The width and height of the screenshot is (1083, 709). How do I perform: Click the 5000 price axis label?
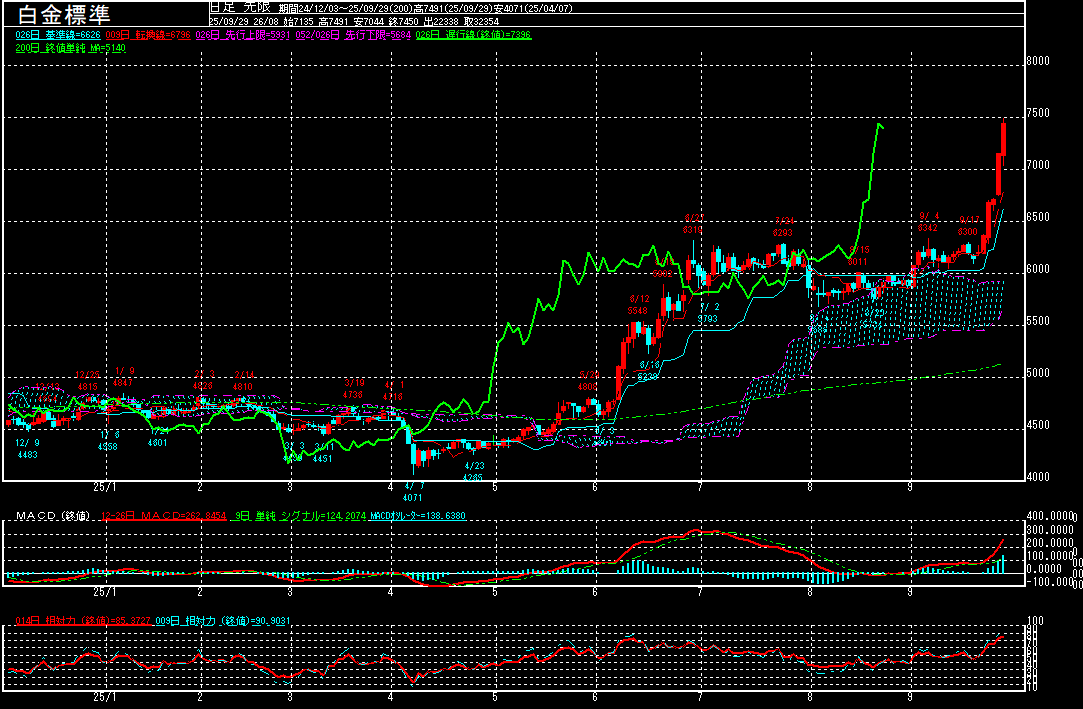click(1038, 373)
